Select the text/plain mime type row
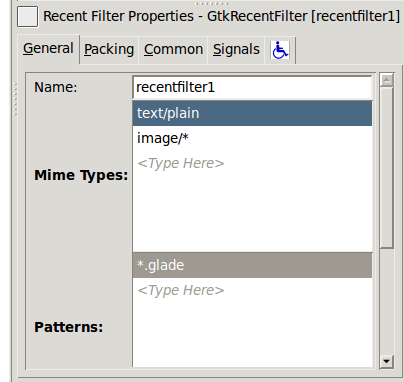The image size is (404, 382). [252, 113]
